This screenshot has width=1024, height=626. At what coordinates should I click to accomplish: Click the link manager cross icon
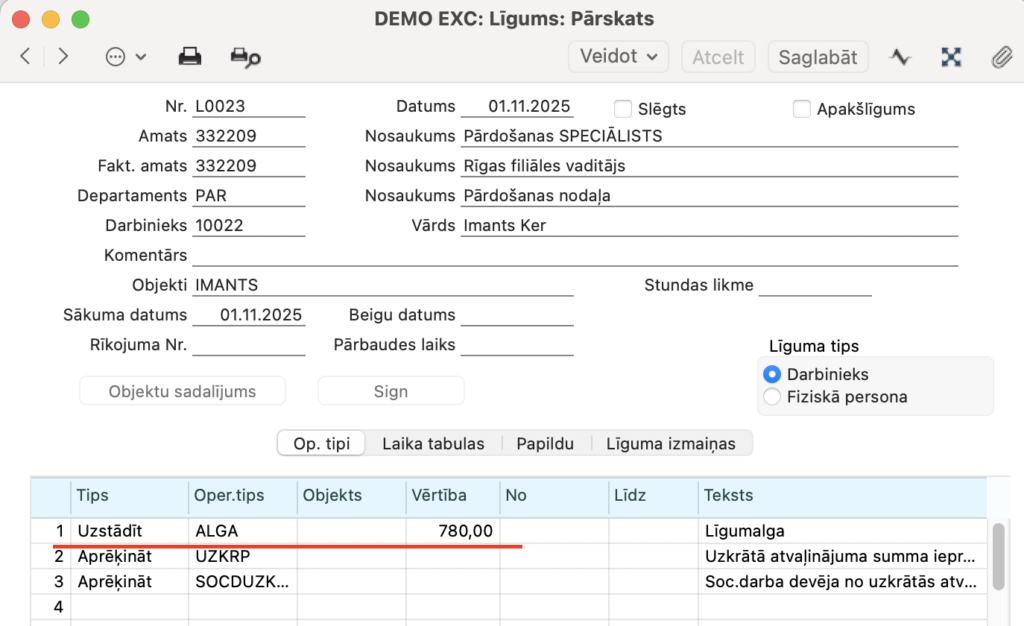click(x=951, y=57)
